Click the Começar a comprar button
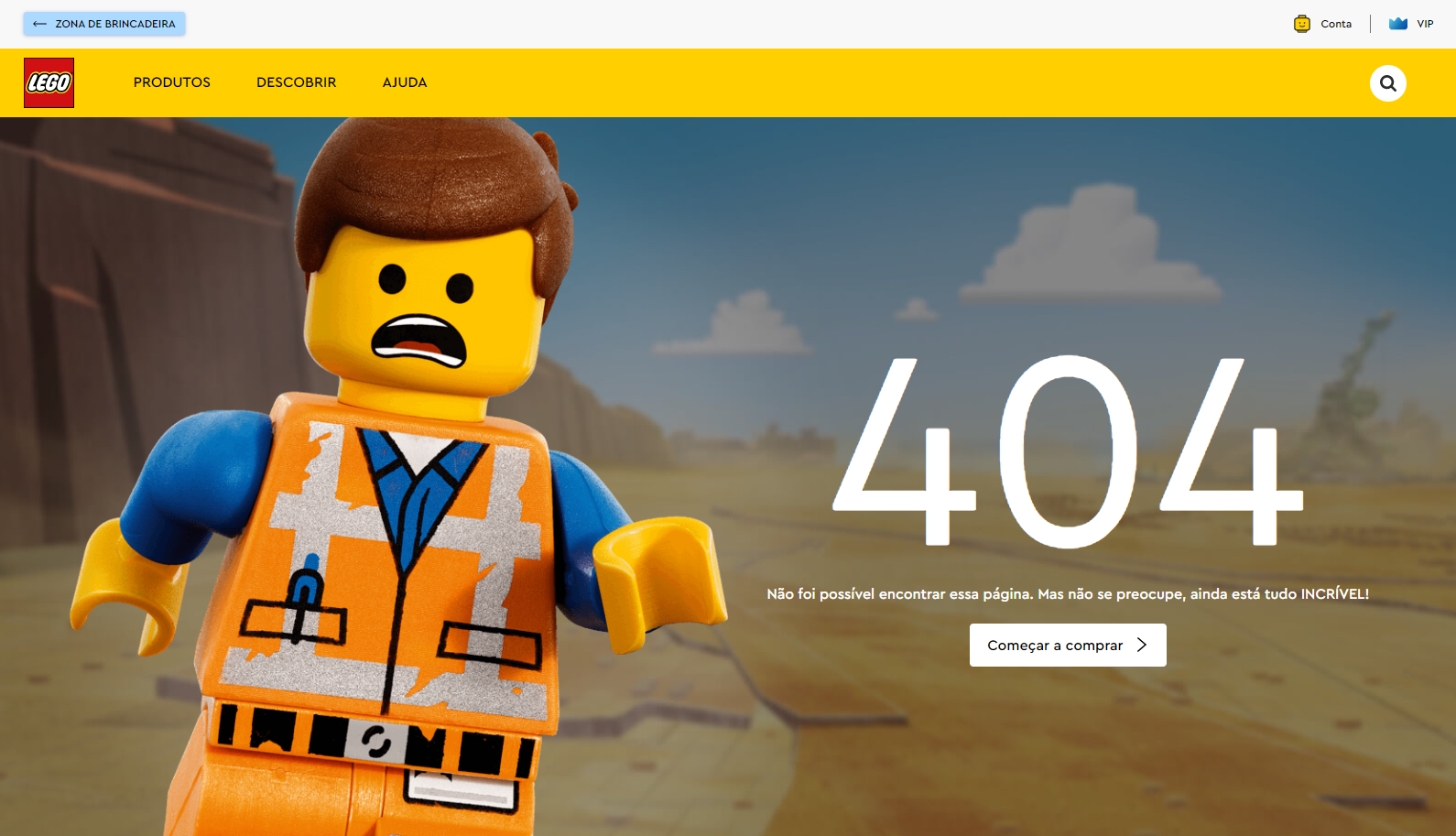The height and width of the screenshot is (836, 1456). point(1068,645)
